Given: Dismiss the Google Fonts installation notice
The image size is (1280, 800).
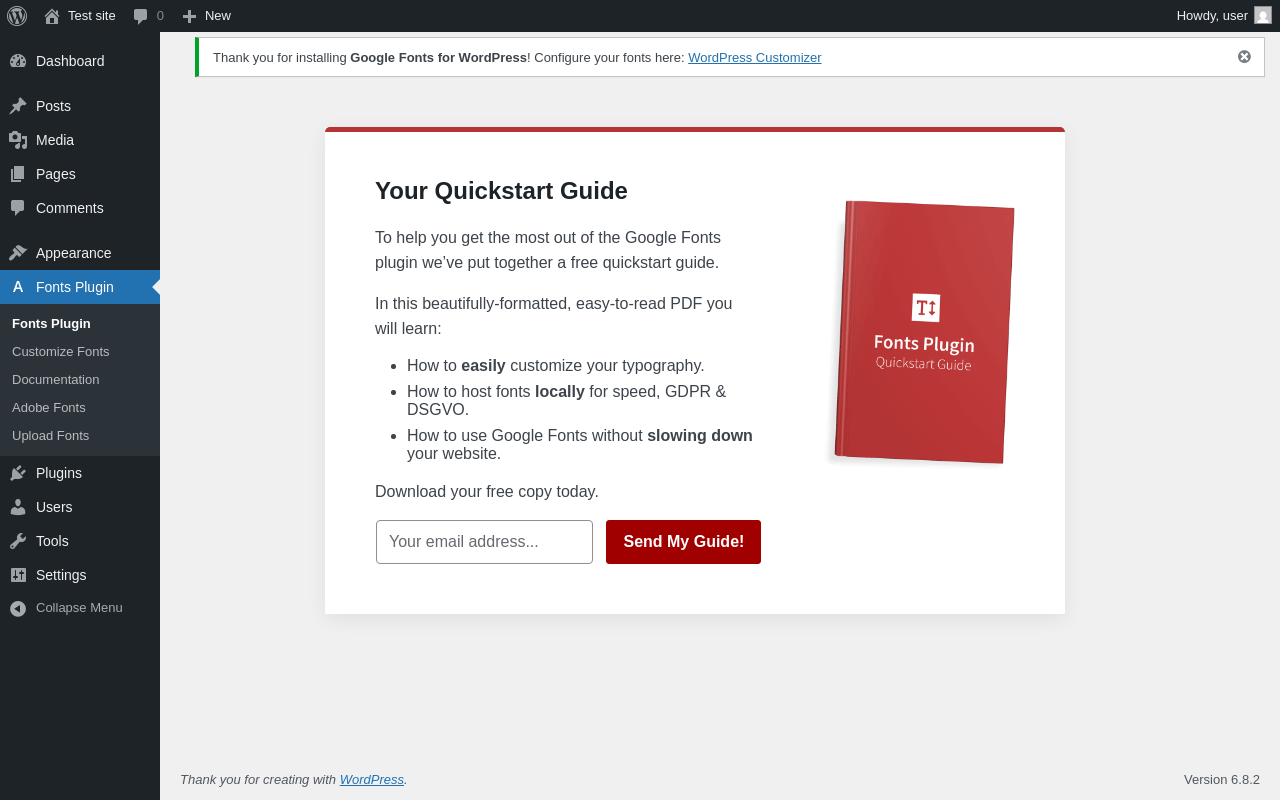Looking at the screenshot, I should (1244, 57).
